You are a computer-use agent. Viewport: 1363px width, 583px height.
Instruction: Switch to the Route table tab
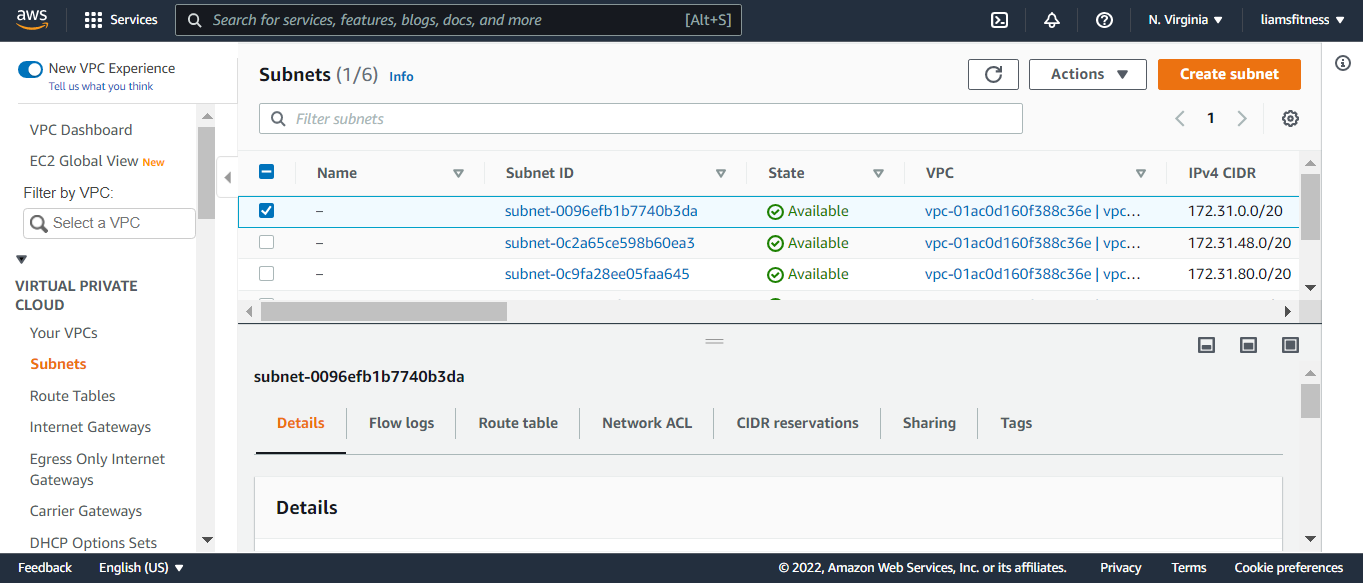(x=518, y=423)
